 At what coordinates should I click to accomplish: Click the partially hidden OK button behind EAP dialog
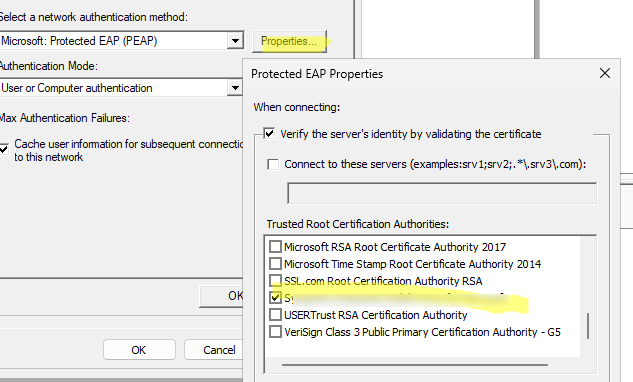pyautogui.click(x=221, y=296)
